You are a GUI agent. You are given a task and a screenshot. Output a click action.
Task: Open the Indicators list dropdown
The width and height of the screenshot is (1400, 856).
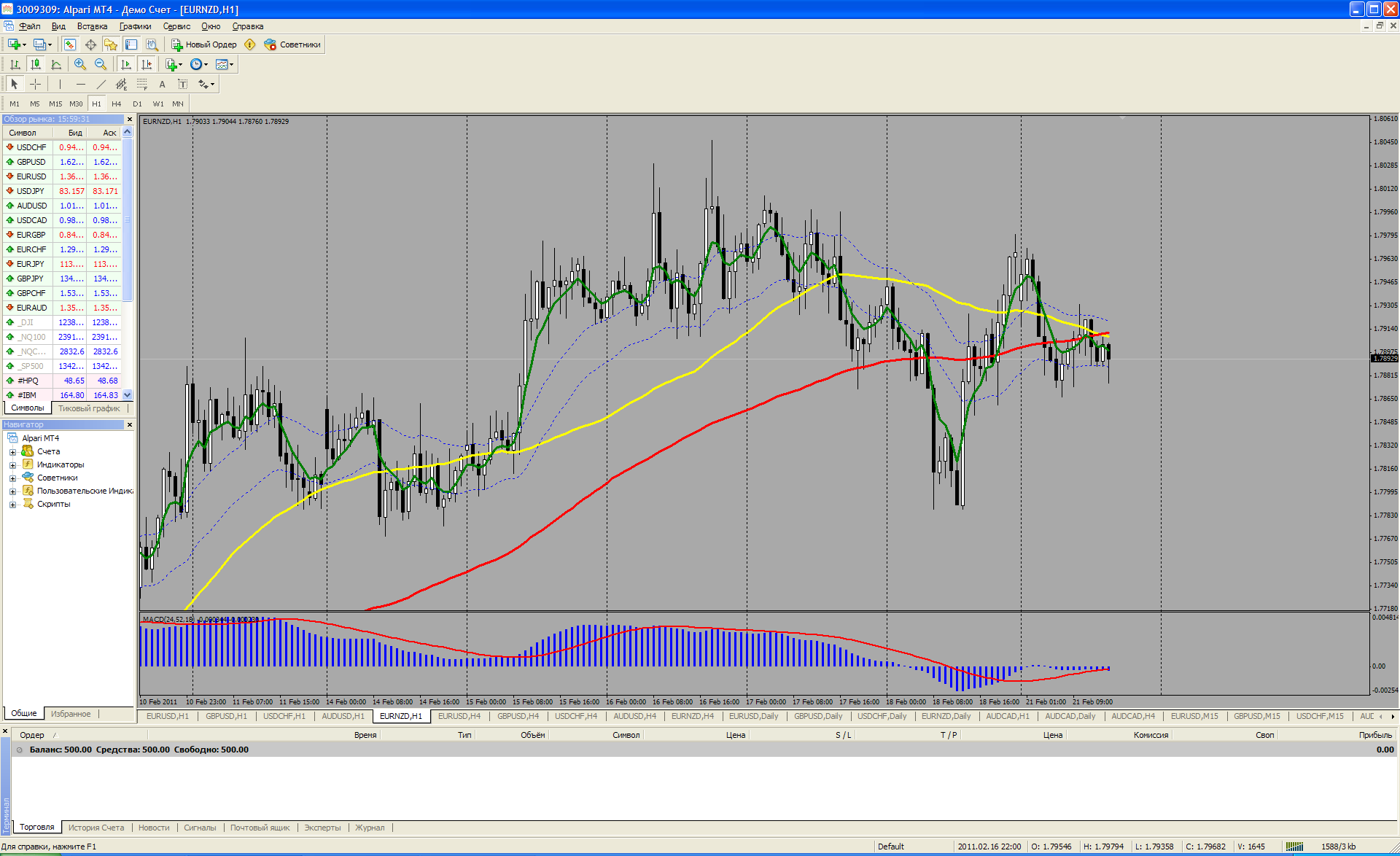[174, 64]
